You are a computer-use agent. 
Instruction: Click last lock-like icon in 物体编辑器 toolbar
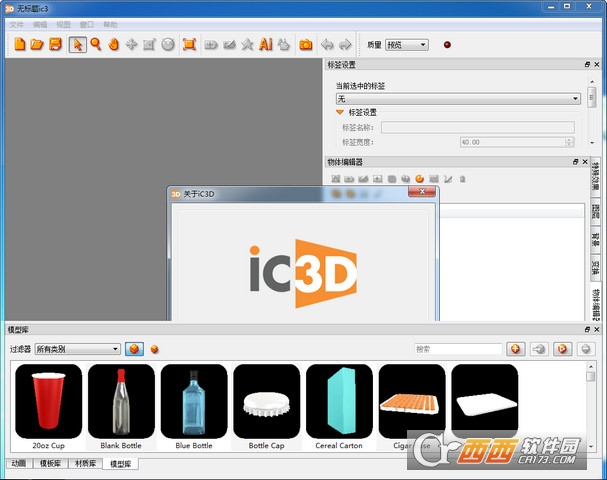pyautogui.click(x=462, y=179)
